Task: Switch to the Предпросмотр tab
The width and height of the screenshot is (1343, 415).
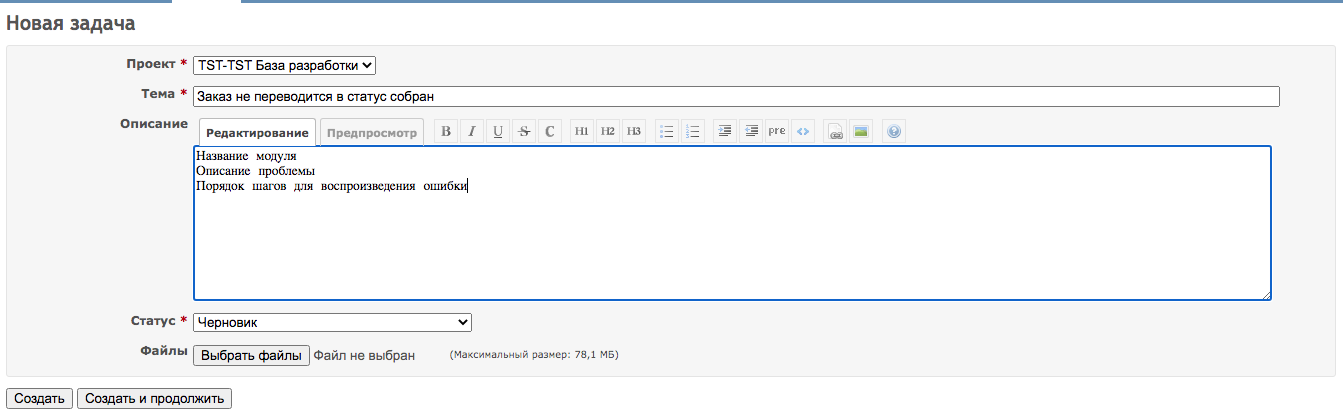Action: [x=372, y=133]
